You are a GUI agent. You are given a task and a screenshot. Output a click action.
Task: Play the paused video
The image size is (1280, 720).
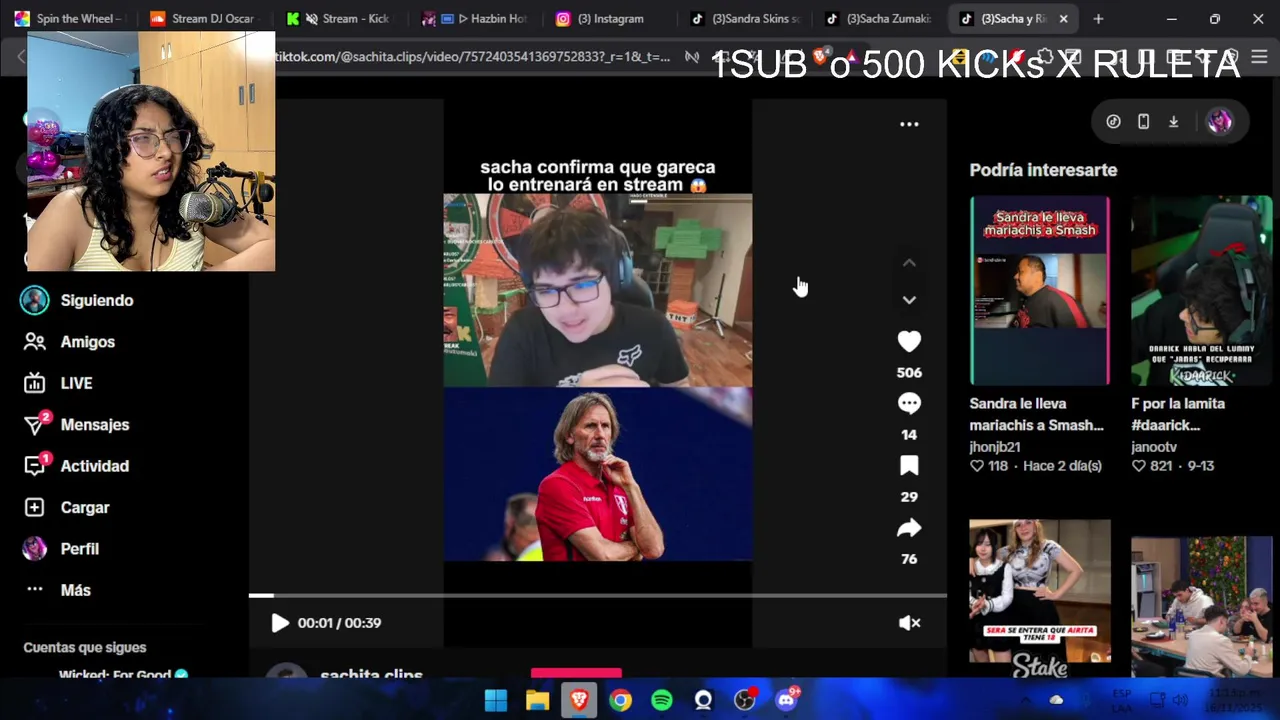pos(280,623)
